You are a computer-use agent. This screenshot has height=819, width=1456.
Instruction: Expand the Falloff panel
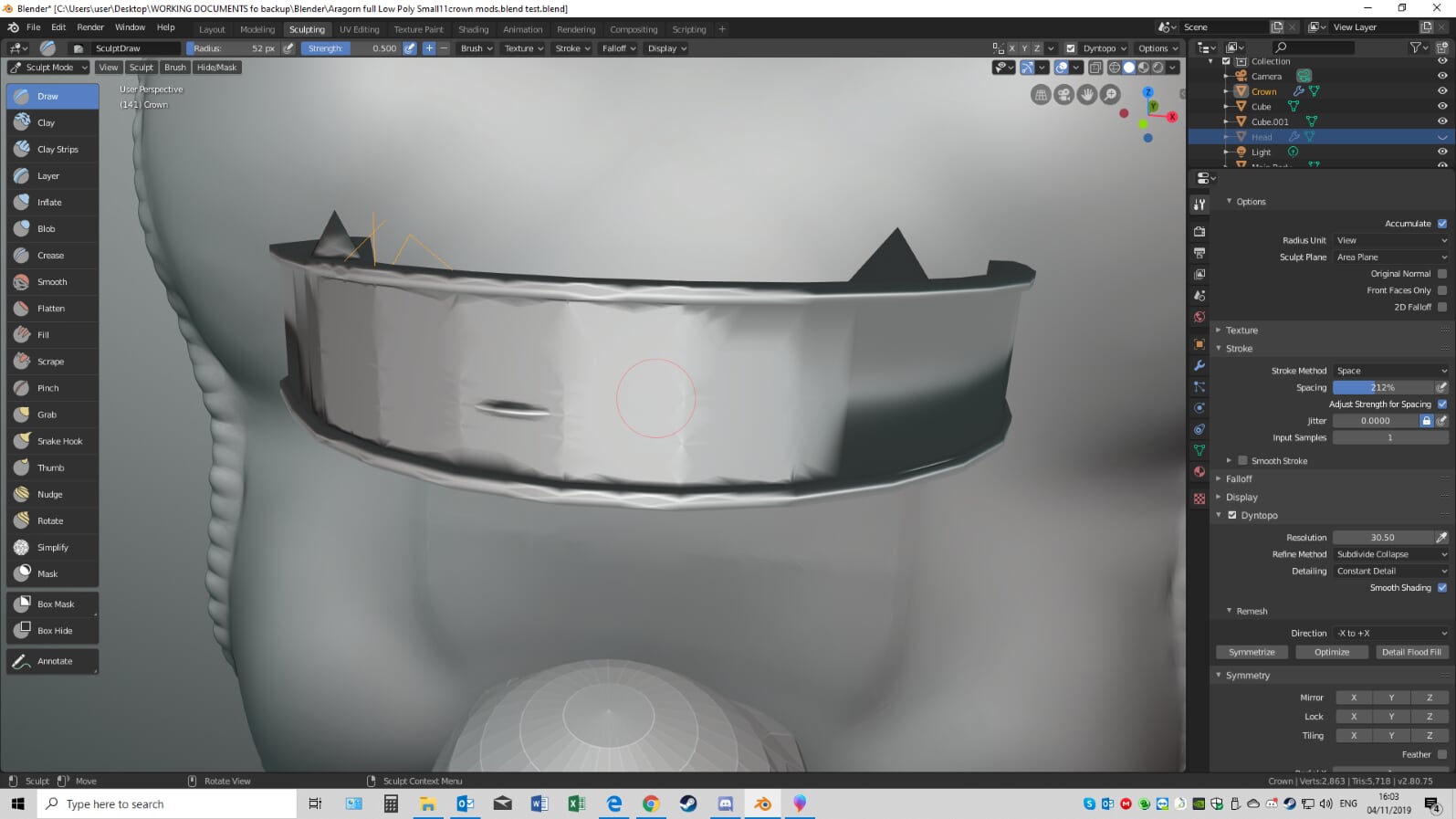pyautogui.click(x=1239, y=478)
